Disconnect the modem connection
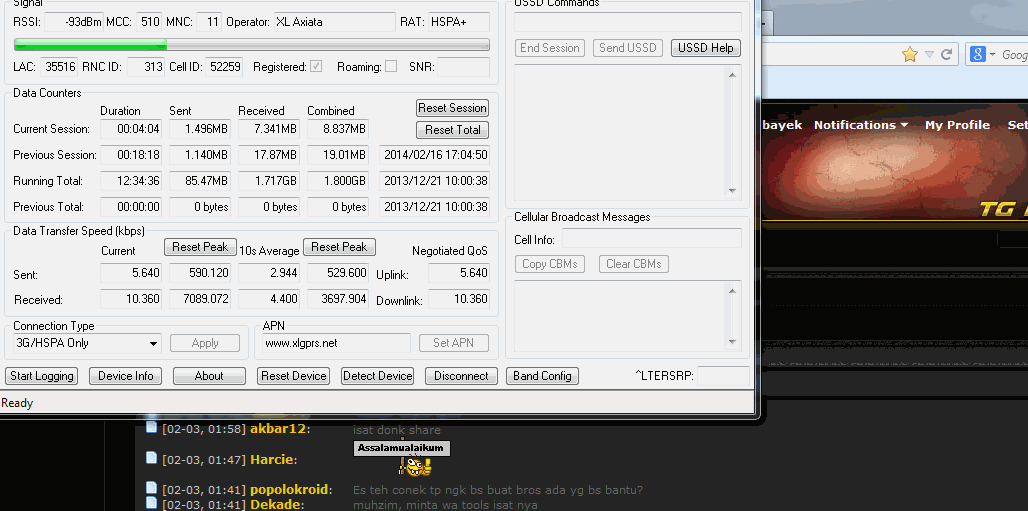1028x511 pixels. click(461, 376)
